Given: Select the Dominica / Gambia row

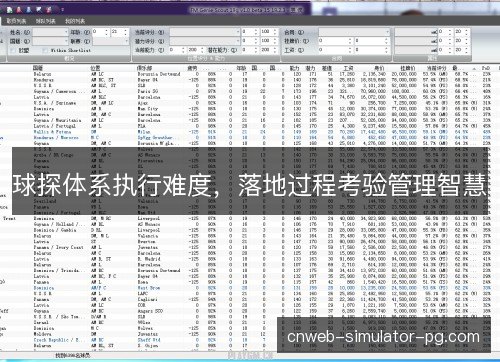Looking at the screenshot, I should tap(250, 230).
